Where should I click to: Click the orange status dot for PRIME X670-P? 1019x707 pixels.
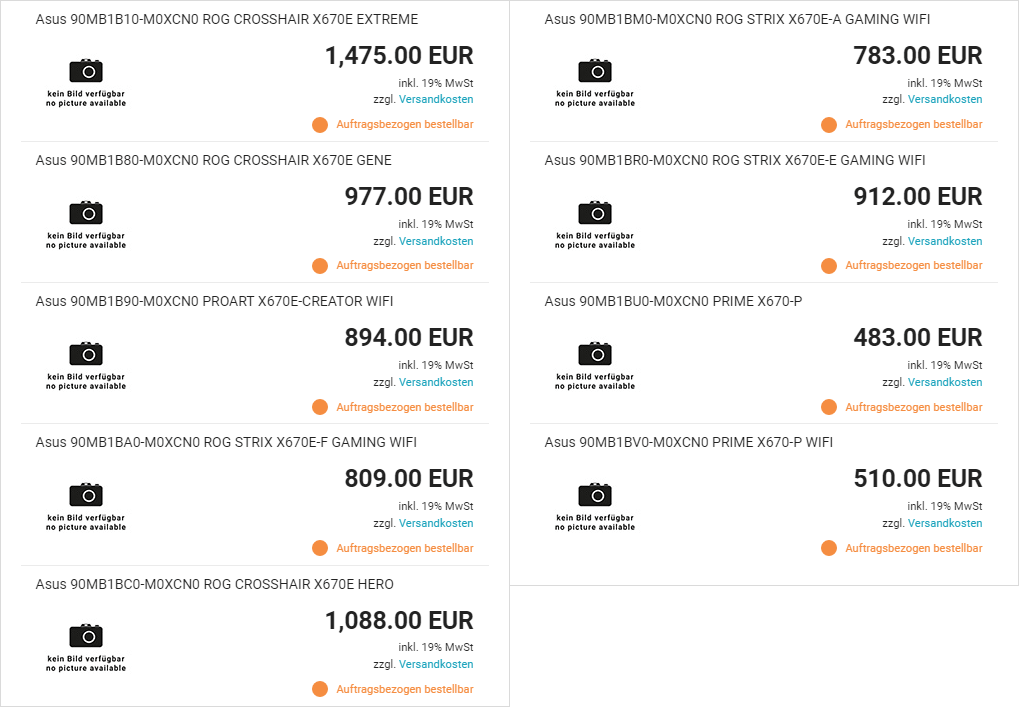coord(829,407)
